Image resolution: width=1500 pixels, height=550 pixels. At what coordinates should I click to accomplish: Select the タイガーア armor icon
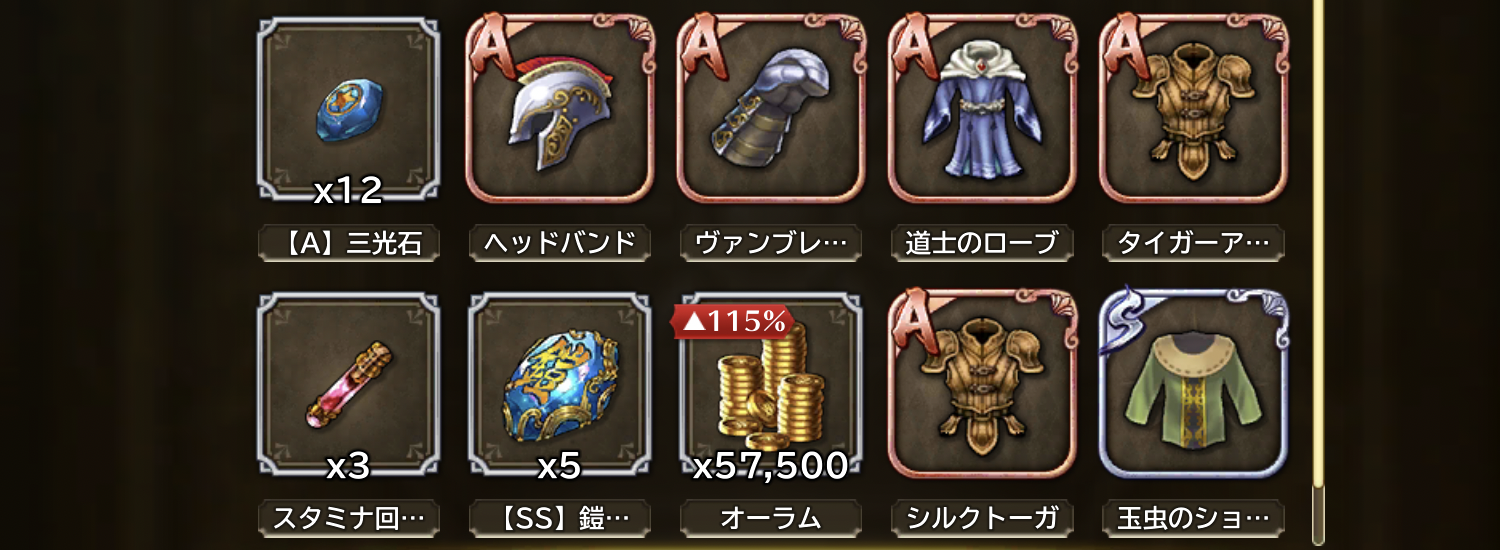click(x=1194, y=109)
